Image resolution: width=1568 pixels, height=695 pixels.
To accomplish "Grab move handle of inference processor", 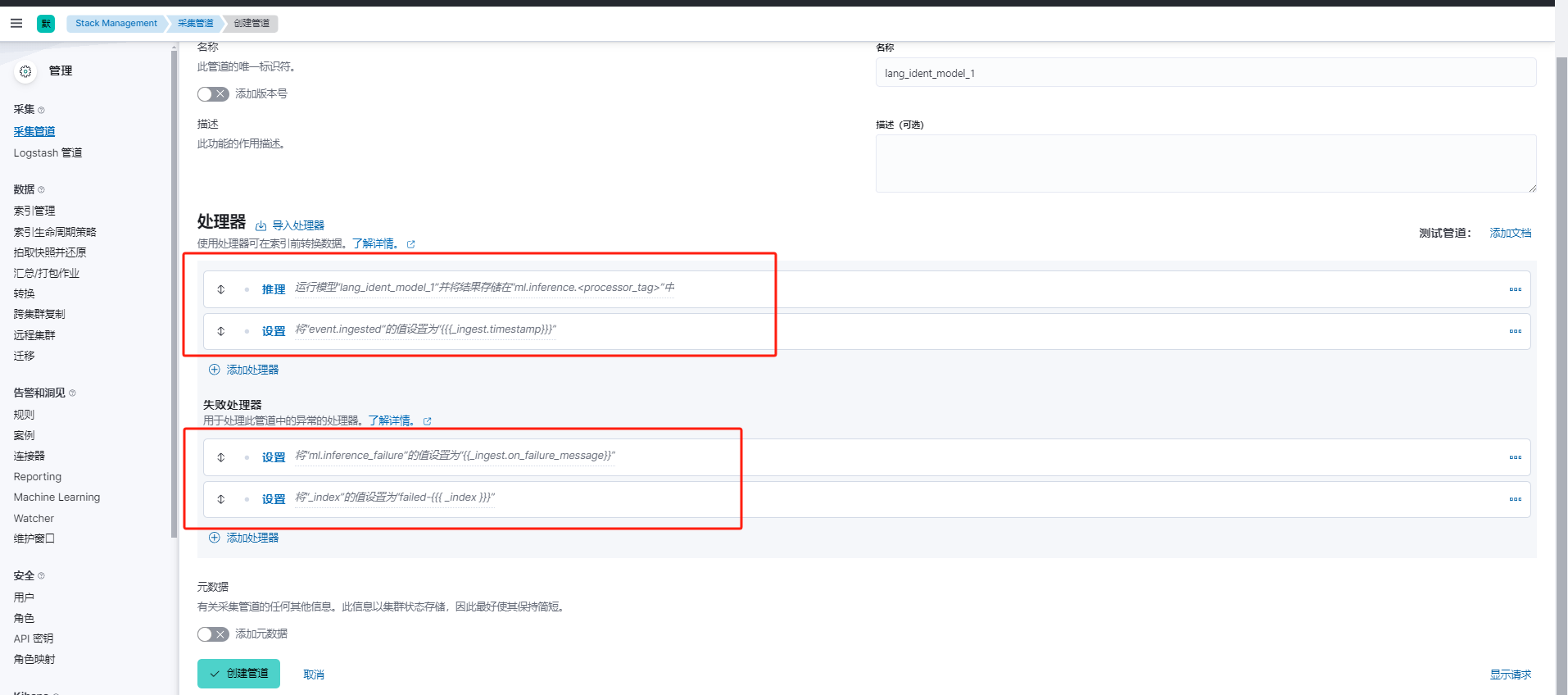I will click(221, 289).
